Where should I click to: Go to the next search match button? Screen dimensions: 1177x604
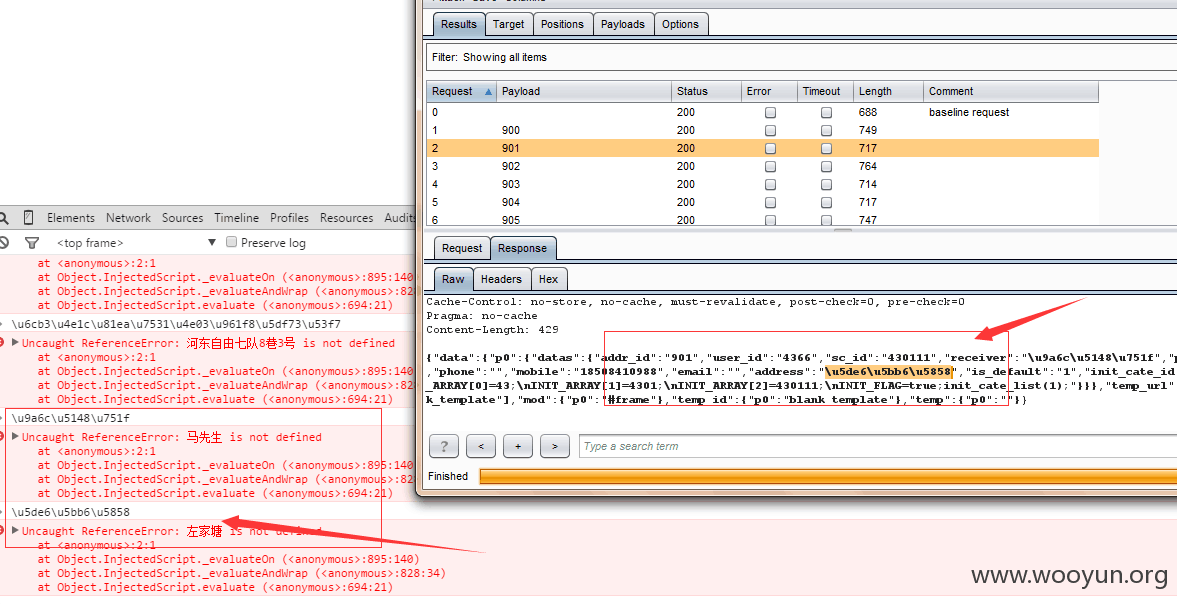coord(555,446)
